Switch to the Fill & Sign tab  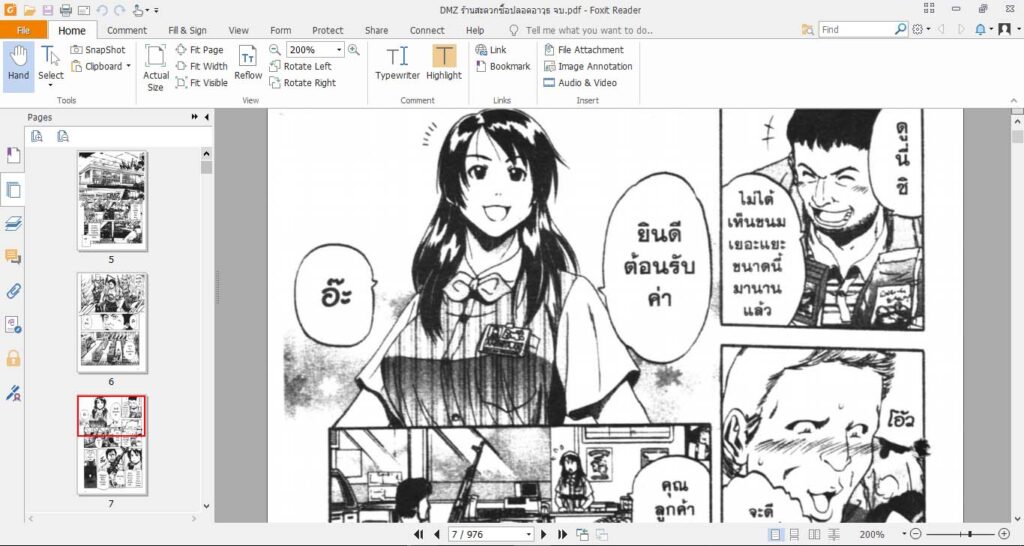[187, 30]
